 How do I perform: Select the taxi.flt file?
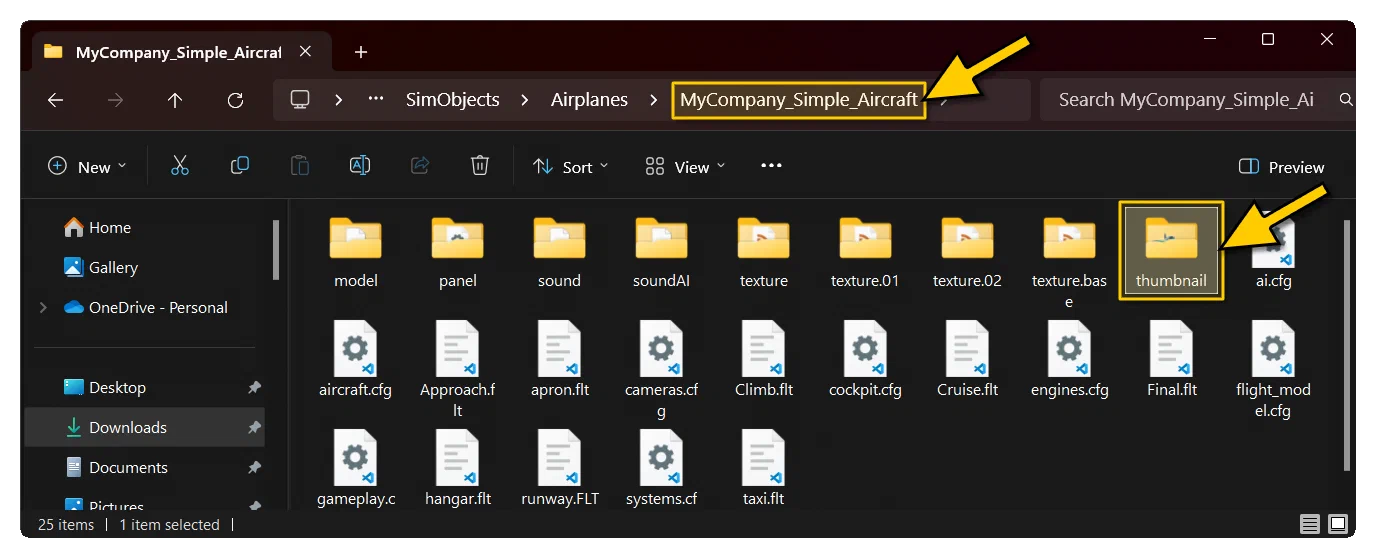[764, 468]
